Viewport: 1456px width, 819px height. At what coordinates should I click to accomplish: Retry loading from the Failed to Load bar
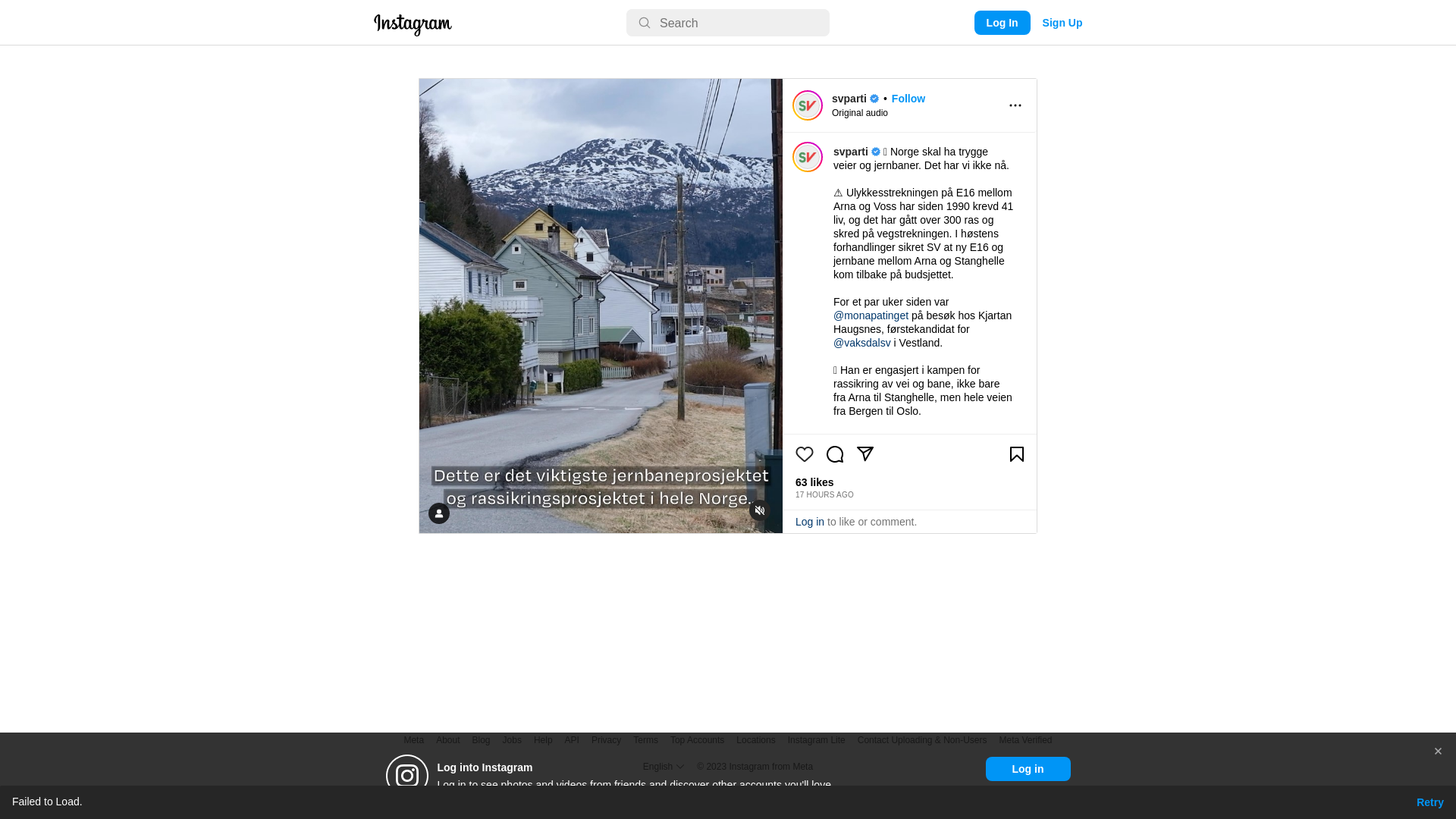point(1430,802)
